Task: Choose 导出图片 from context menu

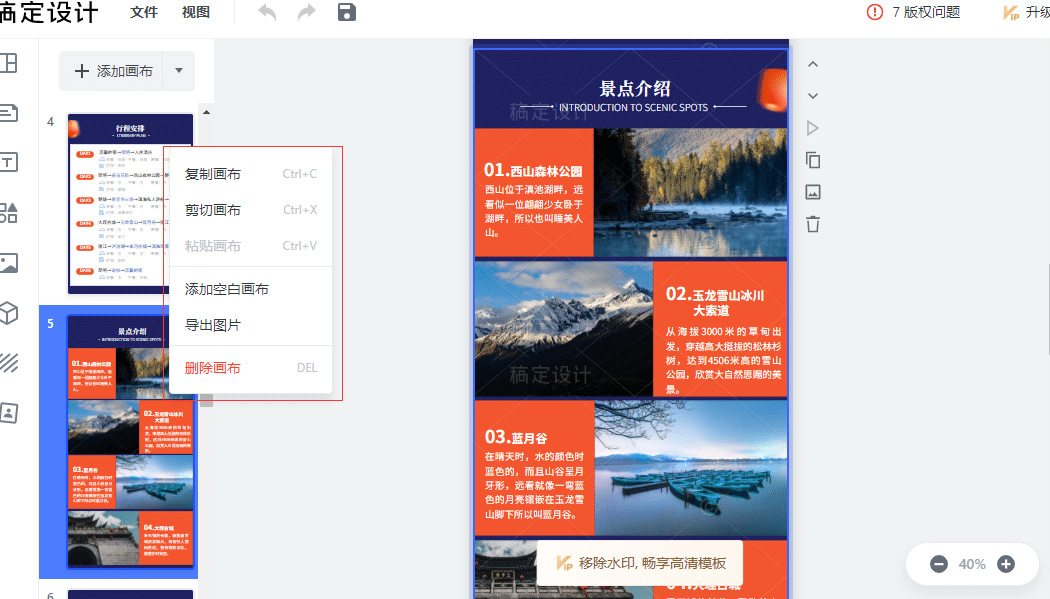Action: click(x=250, y=325)
